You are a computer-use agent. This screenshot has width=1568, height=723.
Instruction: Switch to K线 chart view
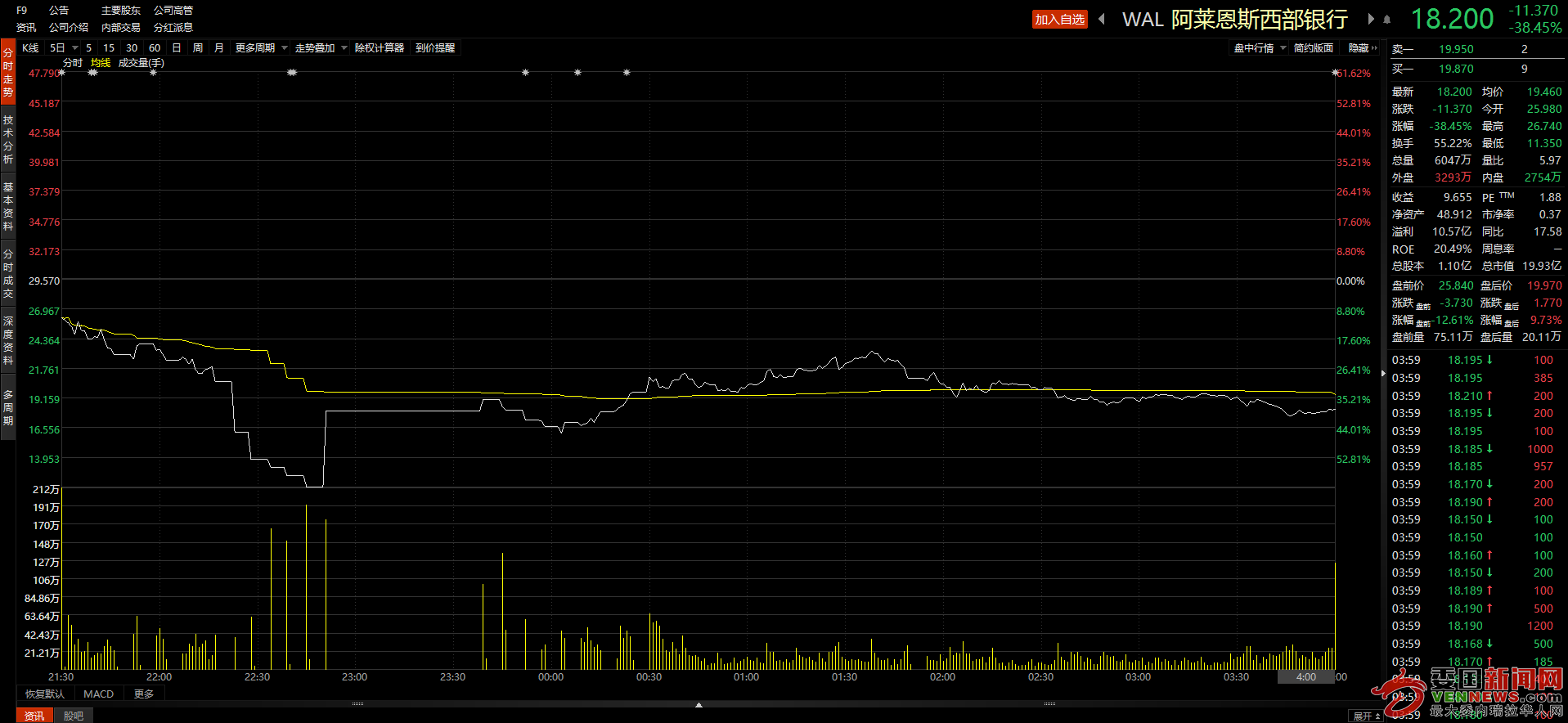coord(30,48)
